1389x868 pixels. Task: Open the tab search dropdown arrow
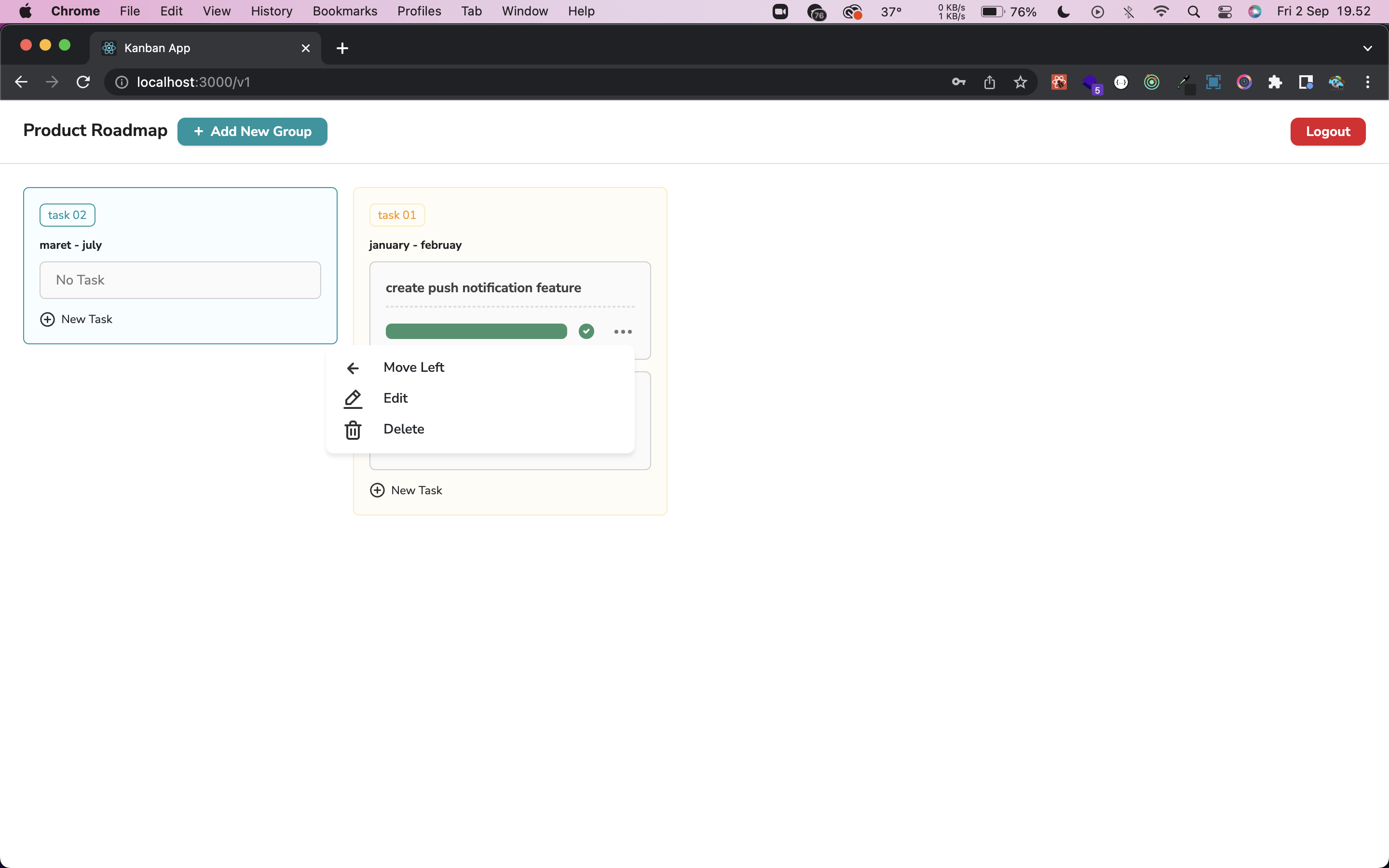[x=1368, y=48]
